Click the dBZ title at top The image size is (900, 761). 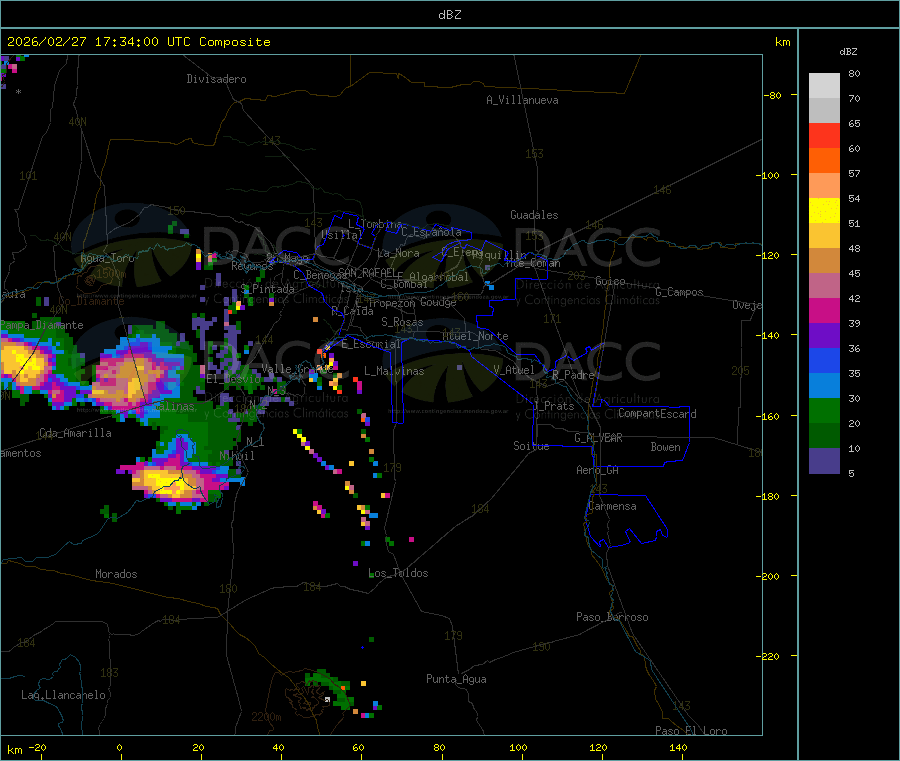(x=449, y=15)
